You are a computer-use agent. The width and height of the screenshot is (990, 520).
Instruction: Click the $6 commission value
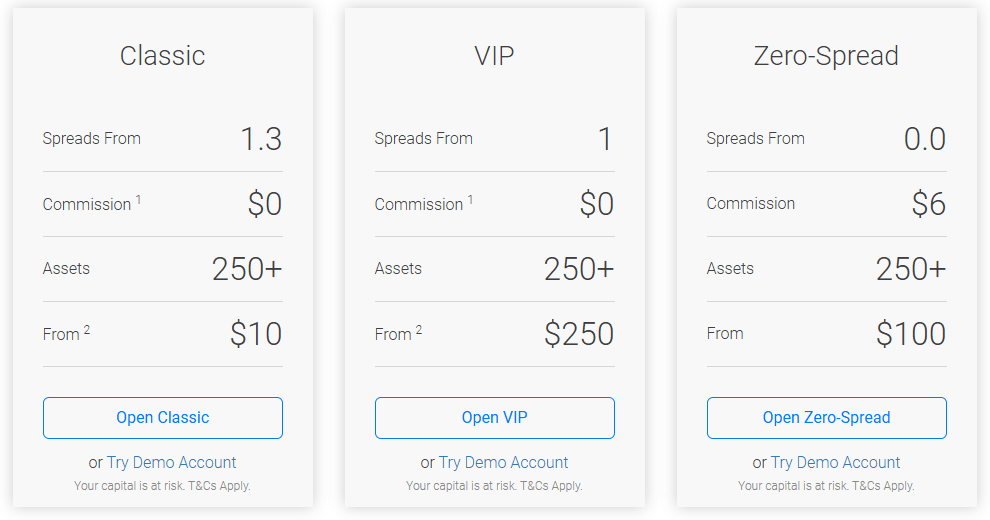coord(929,204)
